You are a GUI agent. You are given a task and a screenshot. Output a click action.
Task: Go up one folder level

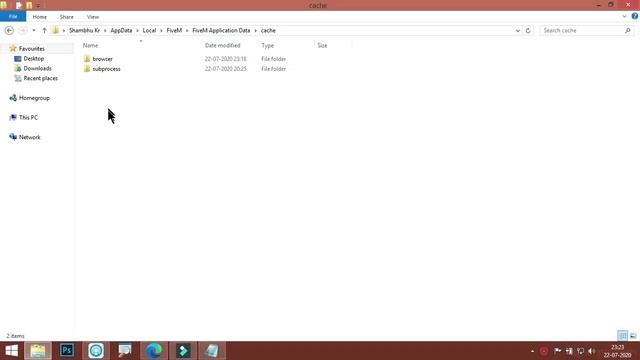pos(44,31)
